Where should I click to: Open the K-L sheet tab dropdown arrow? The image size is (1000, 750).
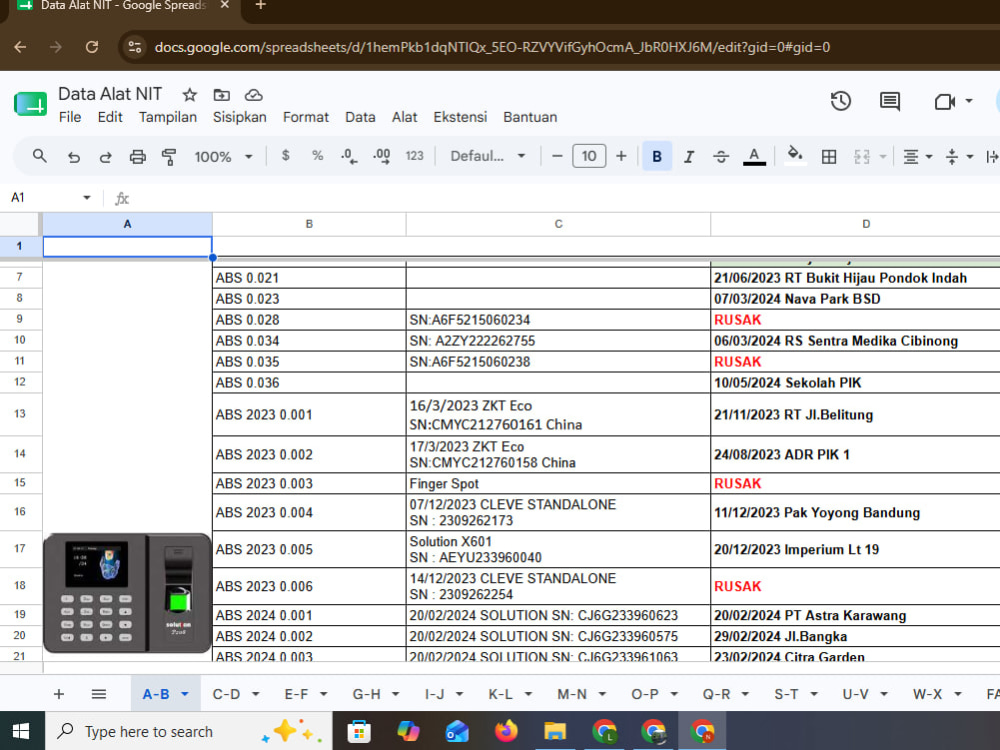(528, 695)
